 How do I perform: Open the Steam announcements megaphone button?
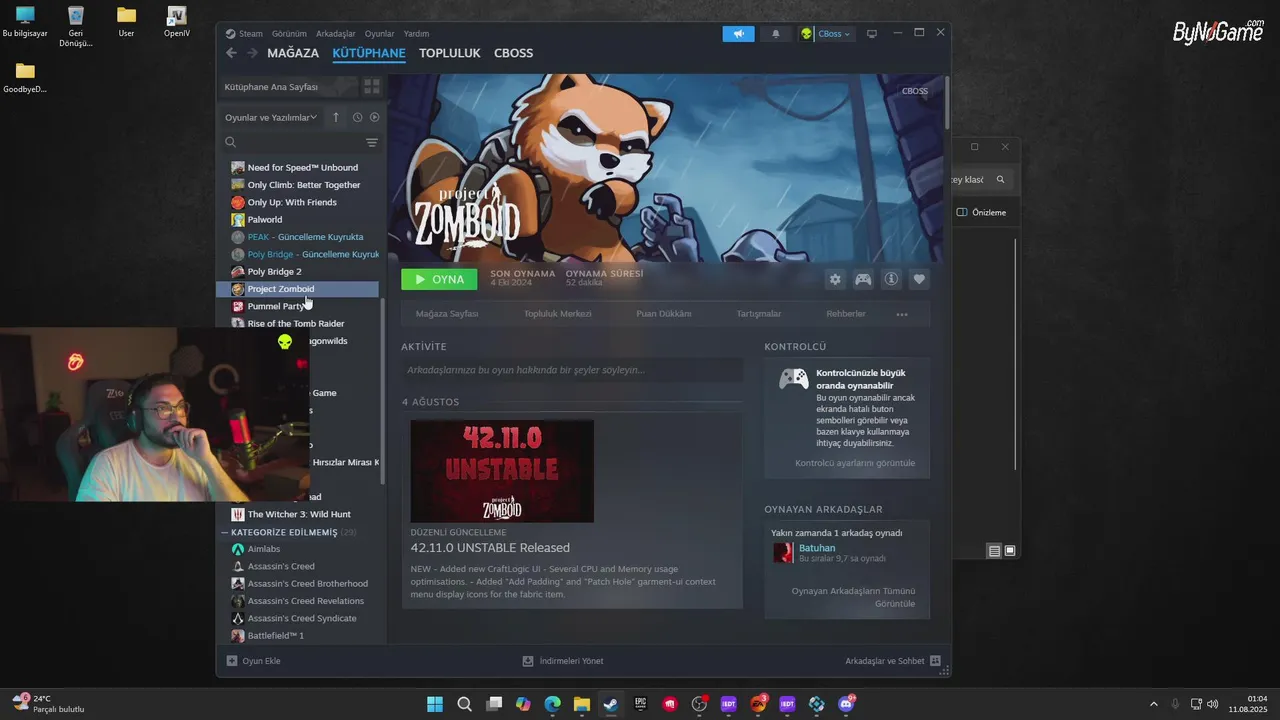pyautogui.click(x=739, y=34)
